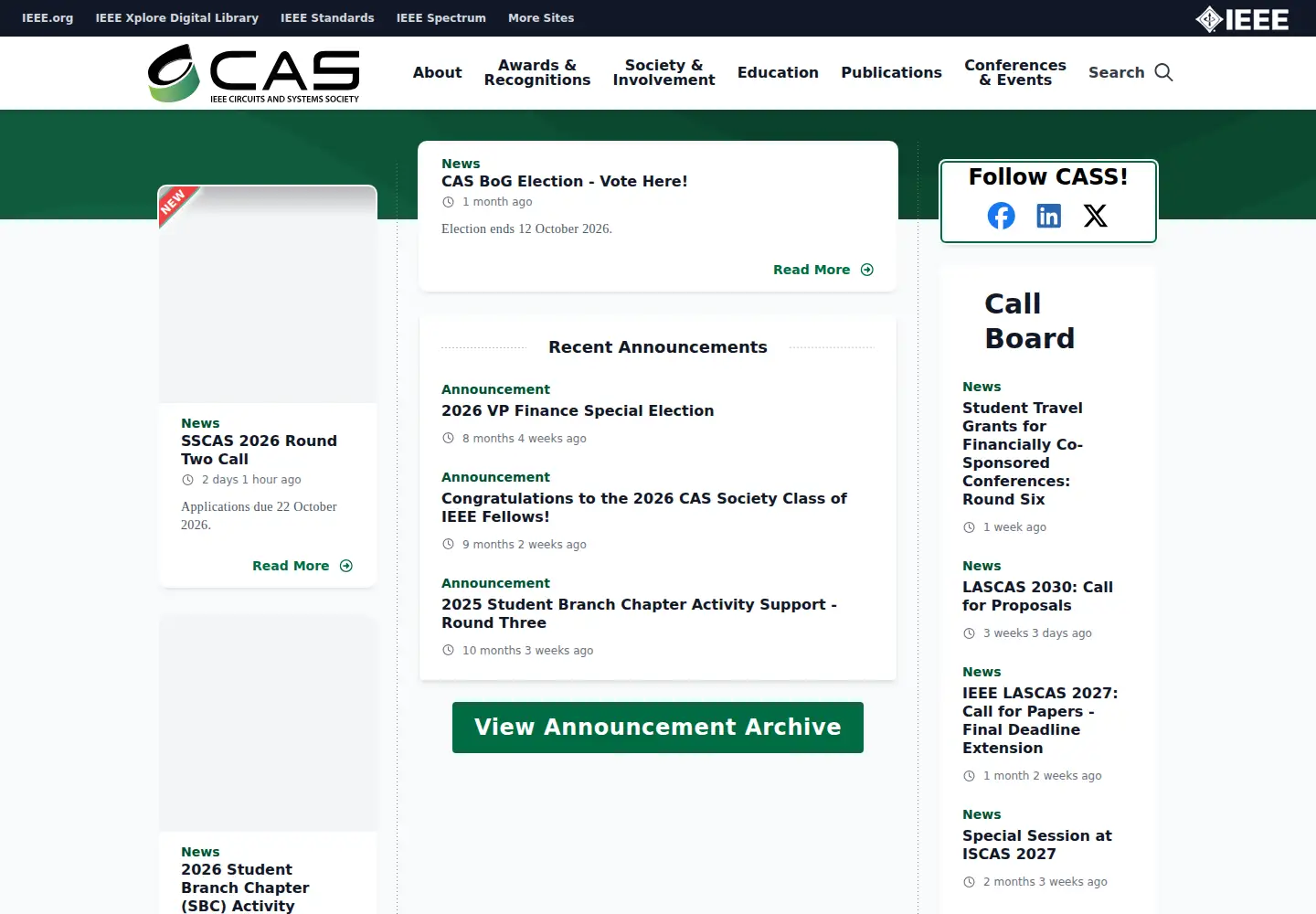Click 'Applications due 22 October 2026.' text

point(259,515)
